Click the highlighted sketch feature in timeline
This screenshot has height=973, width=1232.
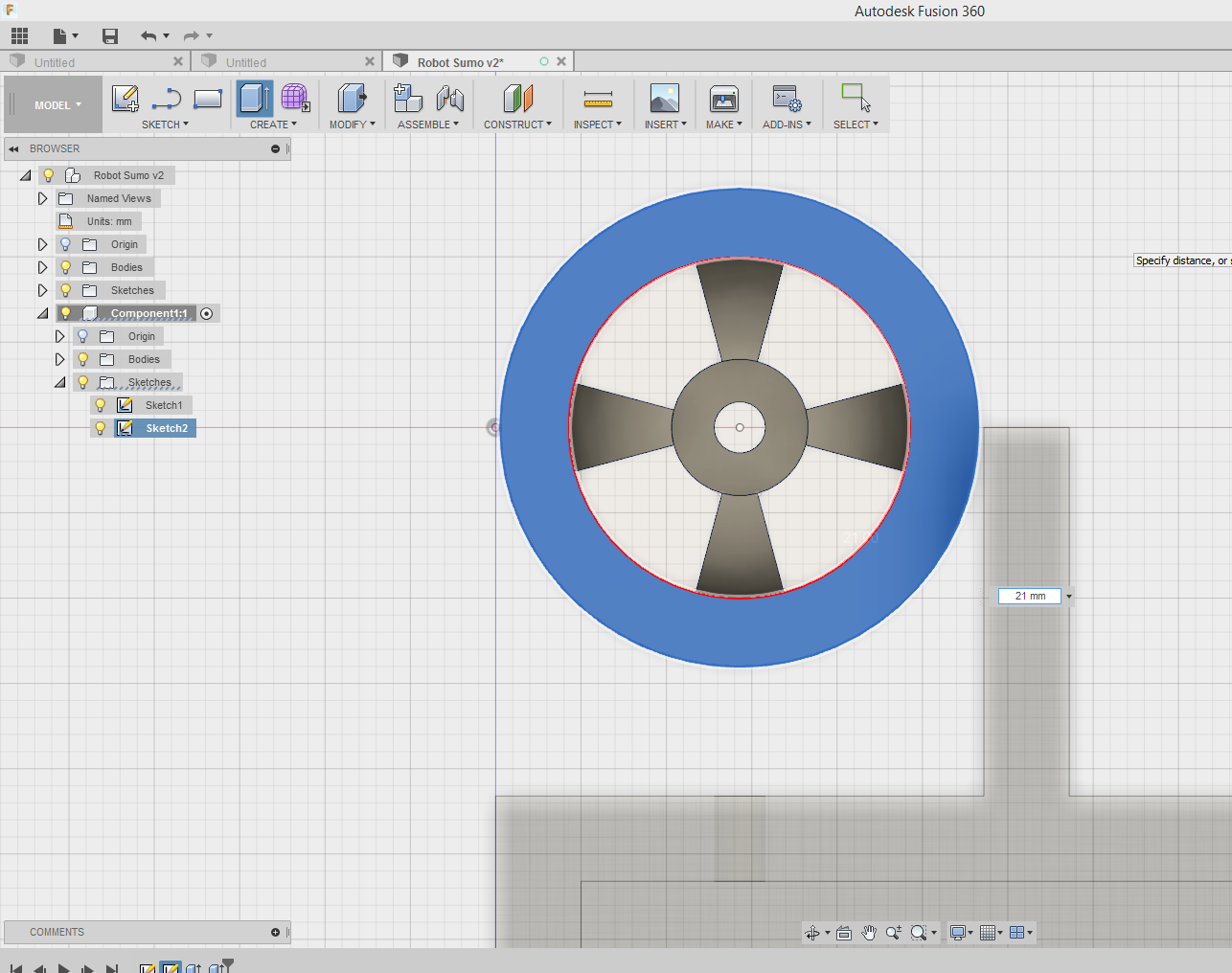coord(170,967)
